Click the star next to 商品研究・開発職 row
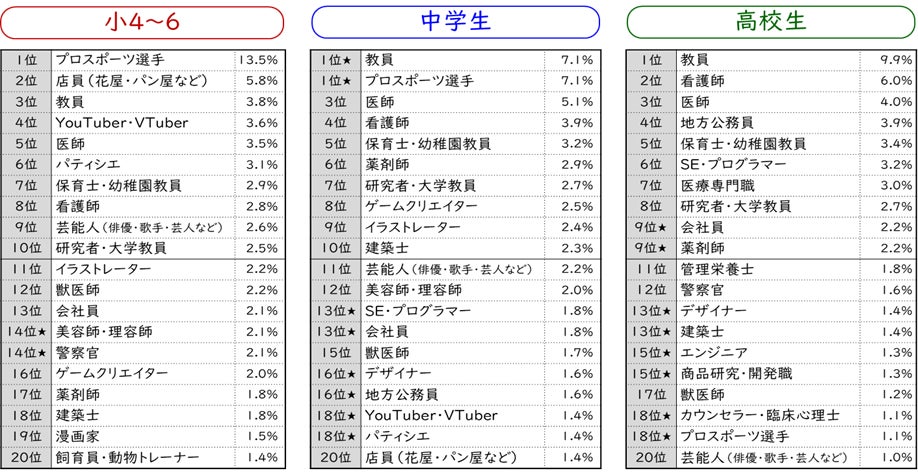918x476 pixels. (667, 373)
